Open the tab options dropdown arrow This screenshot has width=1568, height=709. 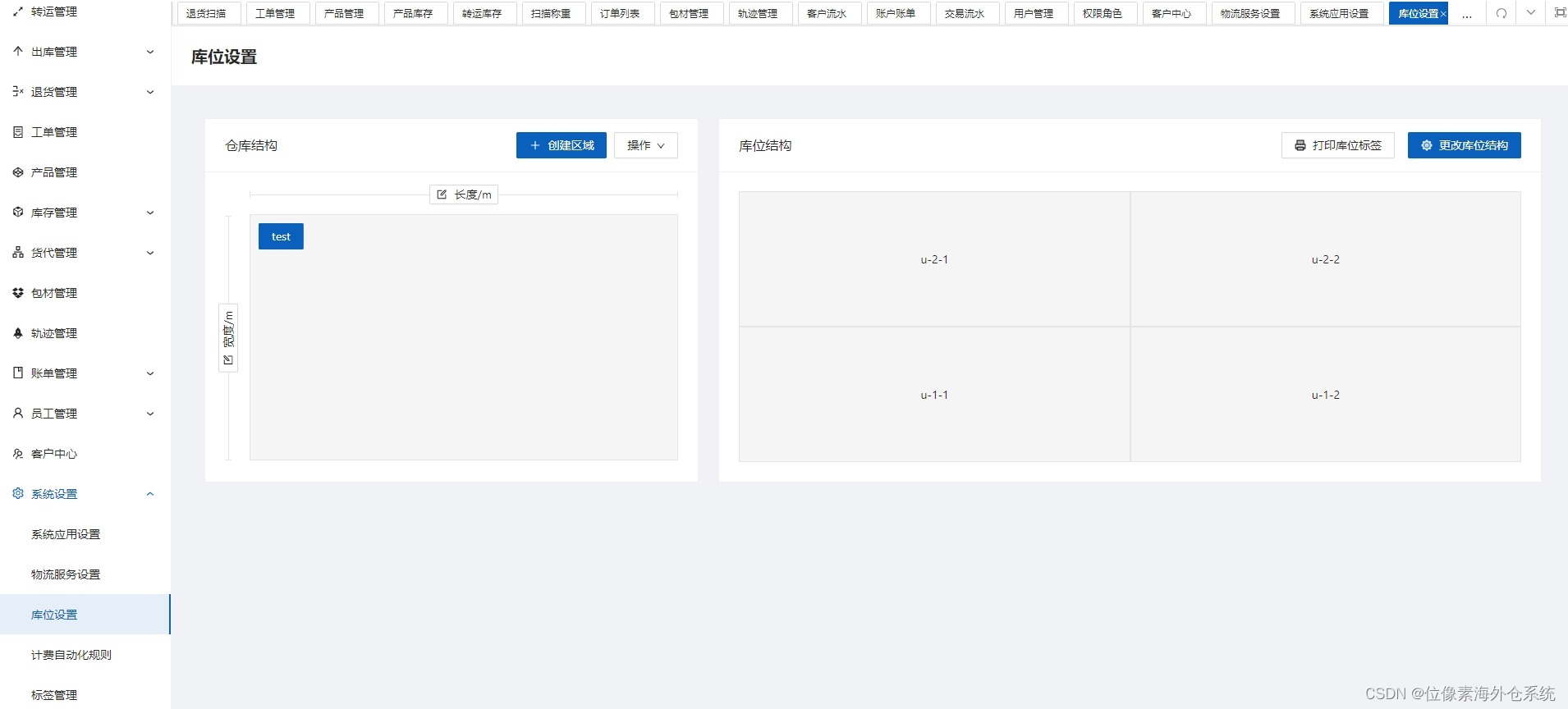[x=1531, y=12]
